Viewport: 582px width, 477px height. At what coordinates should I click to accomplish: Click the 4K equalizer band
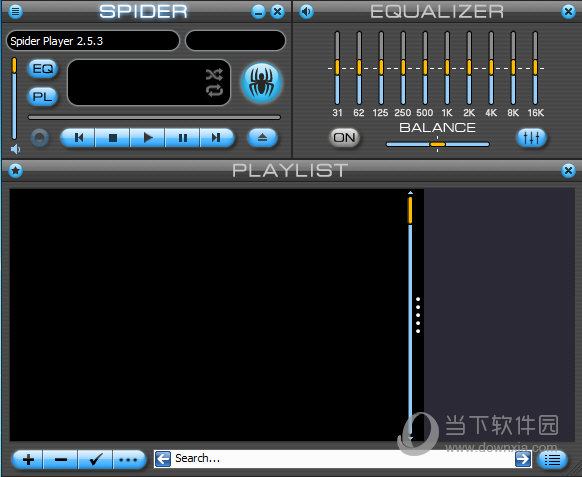[491, 68]
